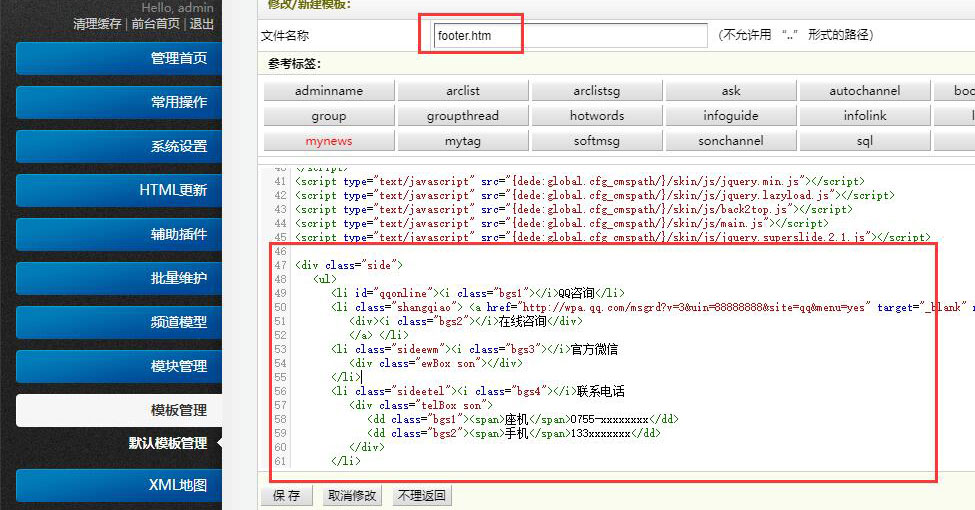Viewport: 975px width, 510px height.
Task: Open the 批量维护 sidebar menu
Action: tap(119, 278)
